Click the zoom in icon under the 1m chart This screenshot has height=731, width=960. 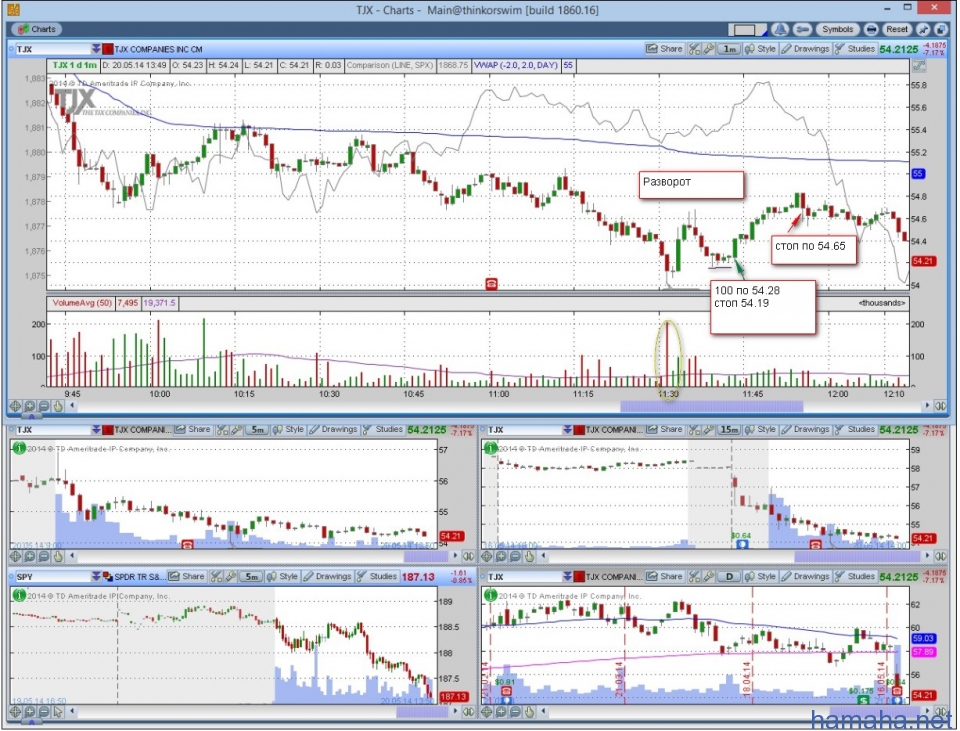(x=29, y=405)
